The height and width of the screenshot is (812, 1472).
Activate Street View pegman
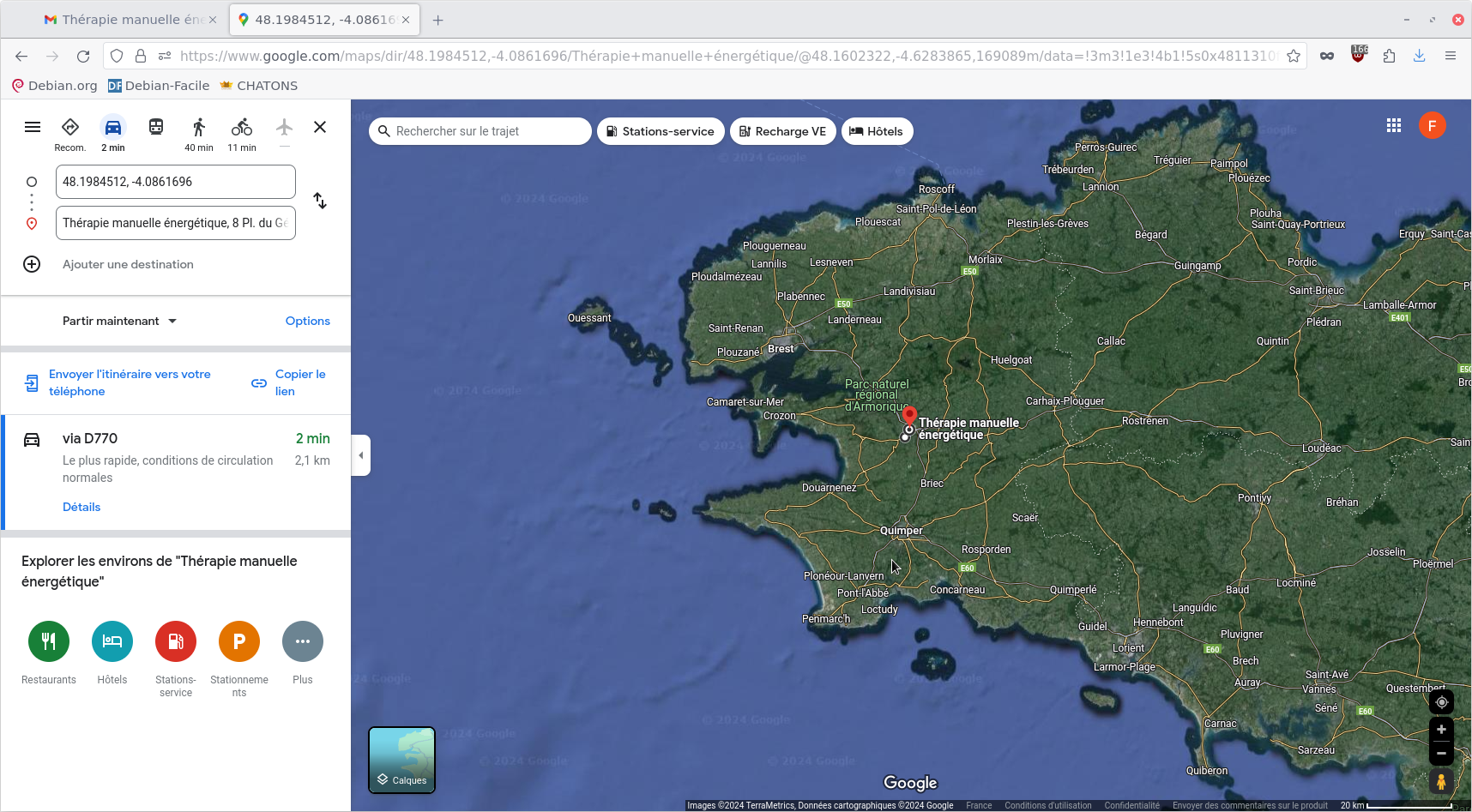click(x=1441, y=782)
